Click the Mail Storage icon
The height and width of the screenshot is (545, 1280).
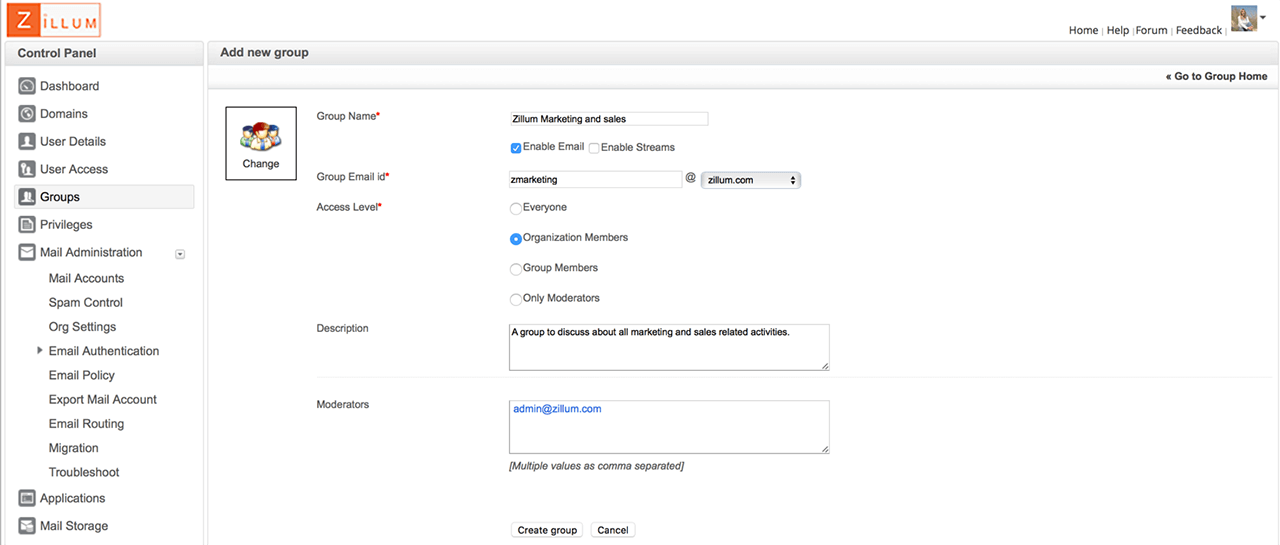[x=27, y=526]
